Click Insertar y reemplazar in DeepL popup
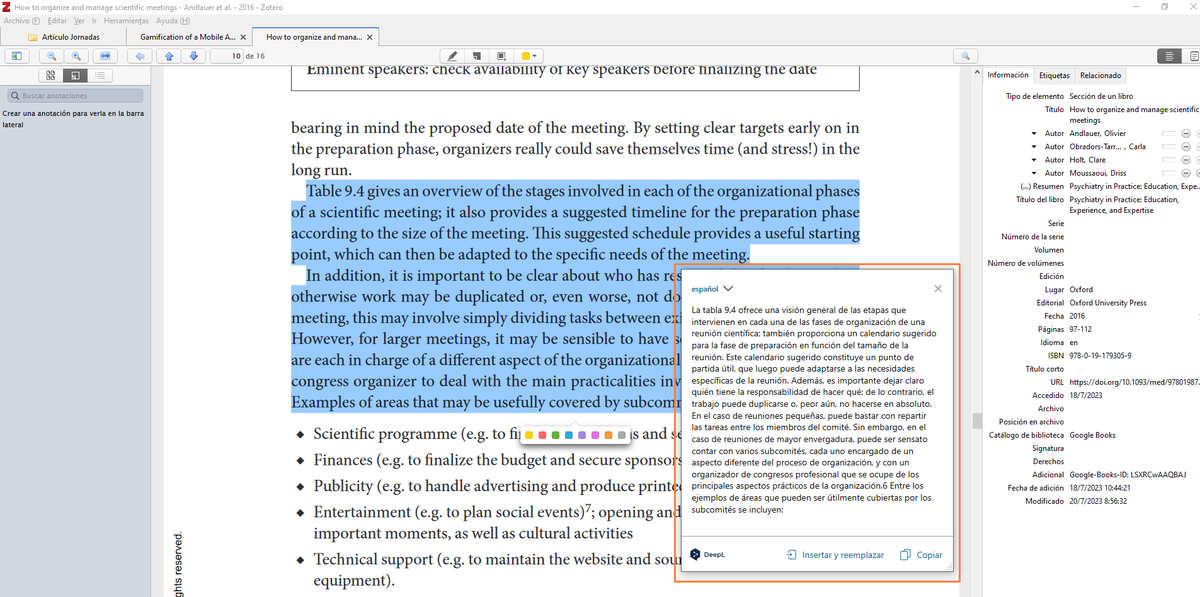 [x=835, y=555]
